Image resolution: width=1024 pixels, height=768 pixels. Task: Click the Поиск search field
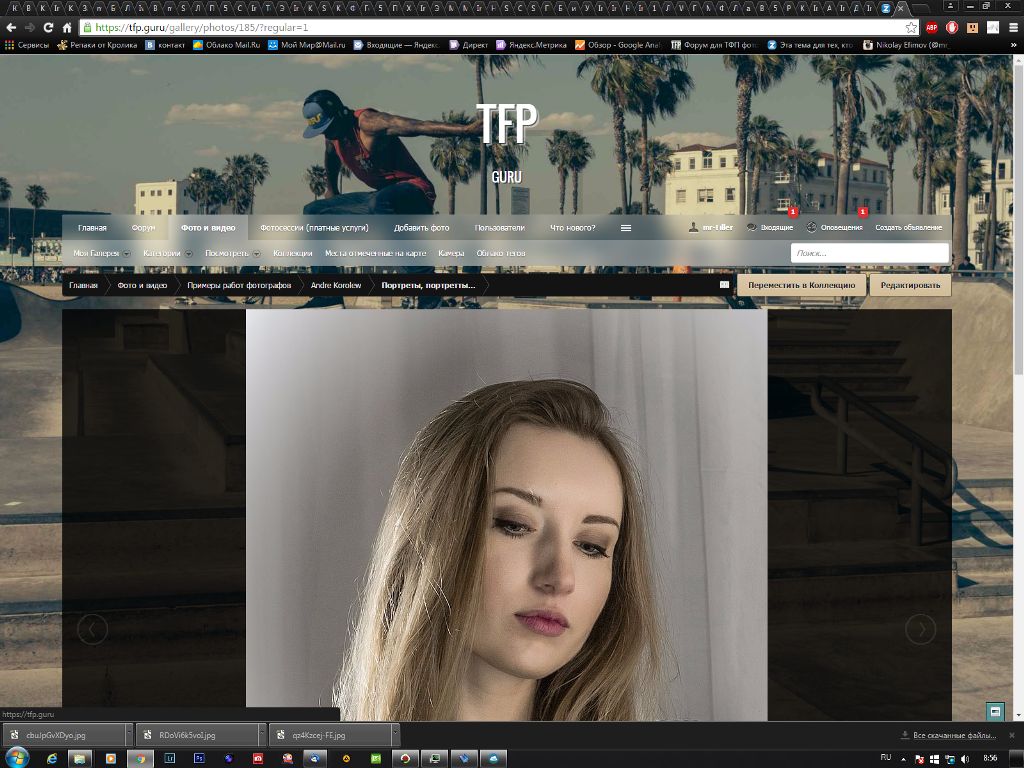868,253
